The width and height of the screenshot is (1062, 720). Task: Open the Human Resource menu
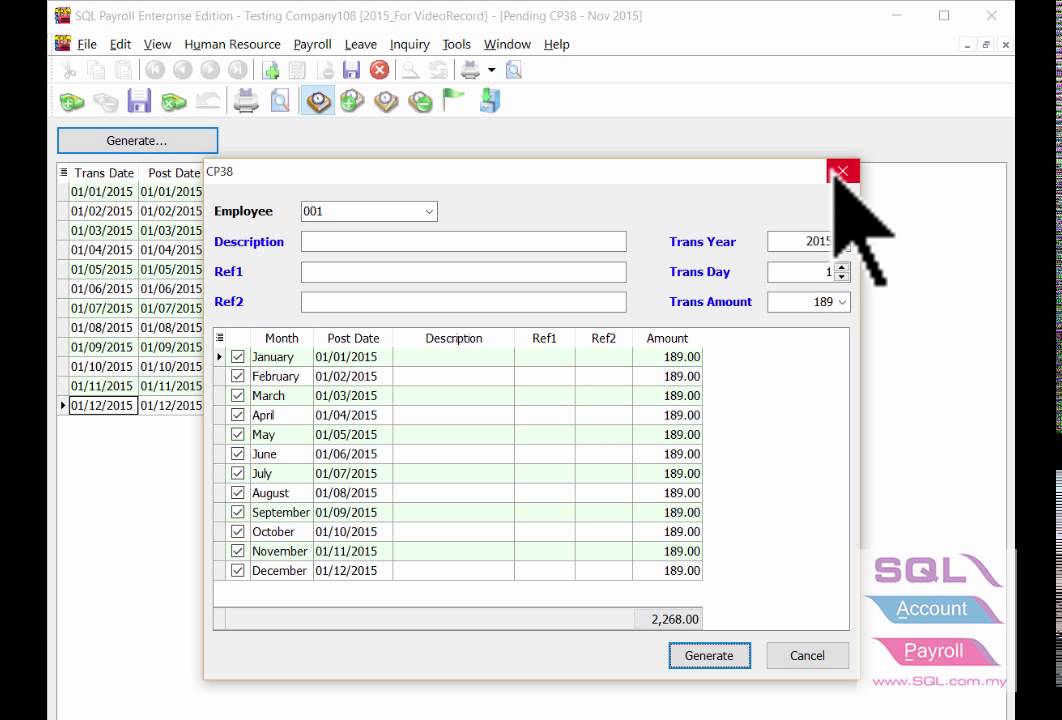pos(232,44)
